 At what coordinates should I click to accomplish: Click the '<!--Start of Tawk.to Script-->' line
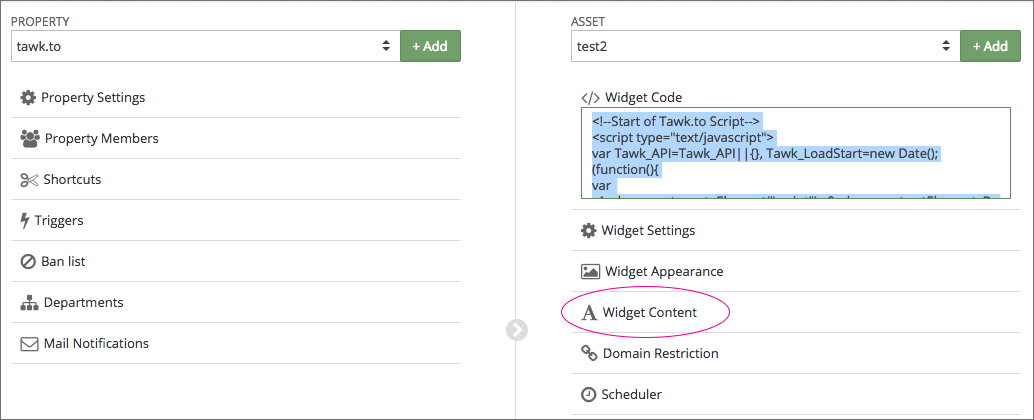pyautogui.click(x=677, y=121)
